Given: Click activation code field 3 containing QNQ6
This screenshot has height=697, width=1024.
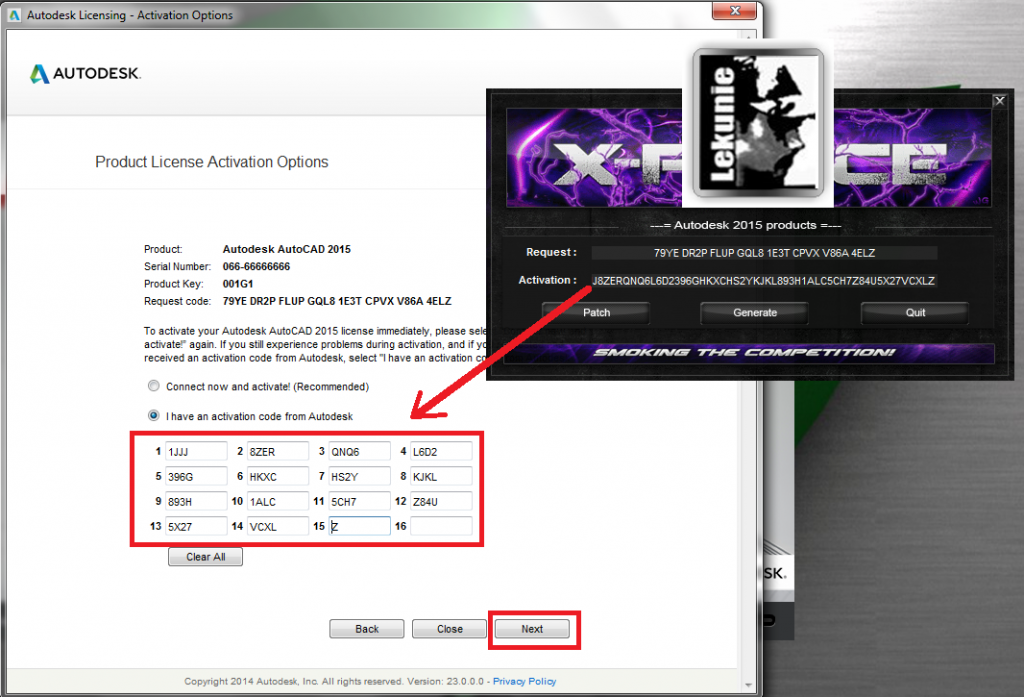Looking at the screenshot, I should pos(359,451).
